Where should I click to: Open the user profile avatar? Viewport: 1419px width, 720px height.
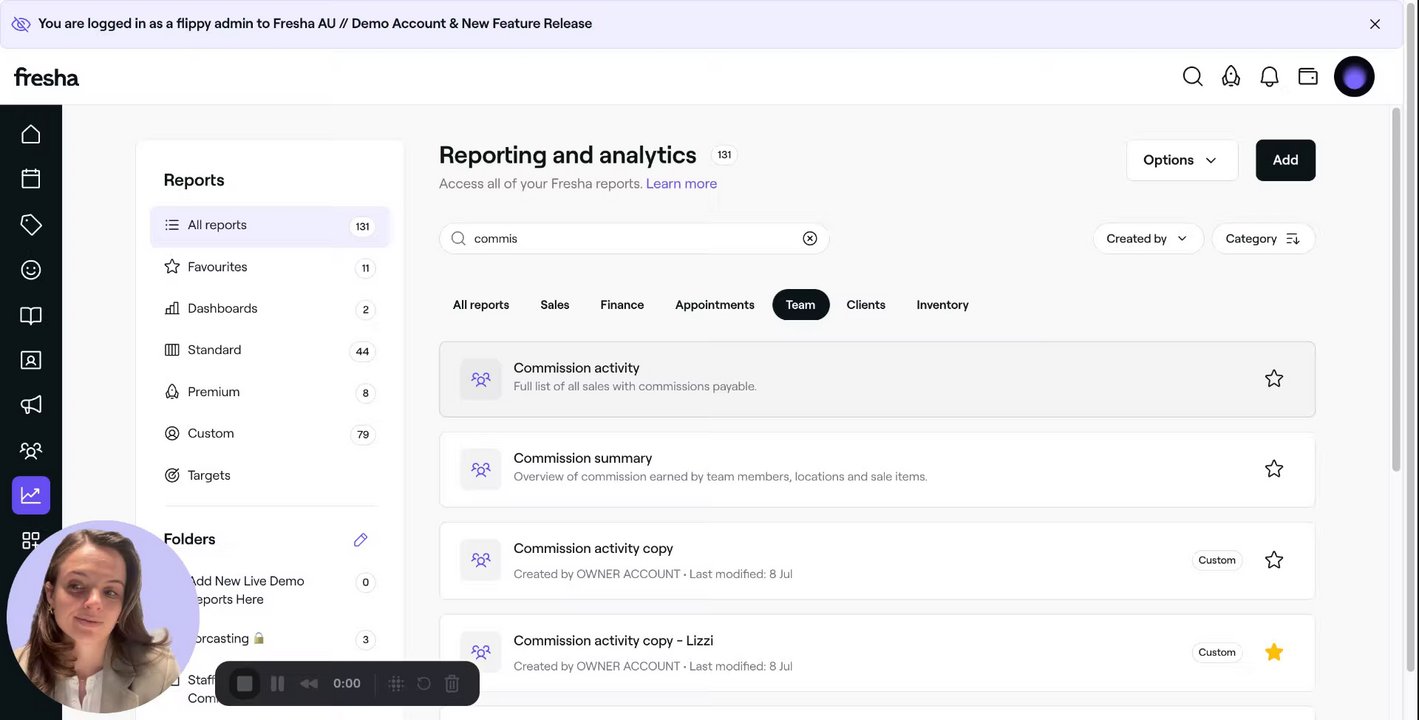coord(1354,76)
